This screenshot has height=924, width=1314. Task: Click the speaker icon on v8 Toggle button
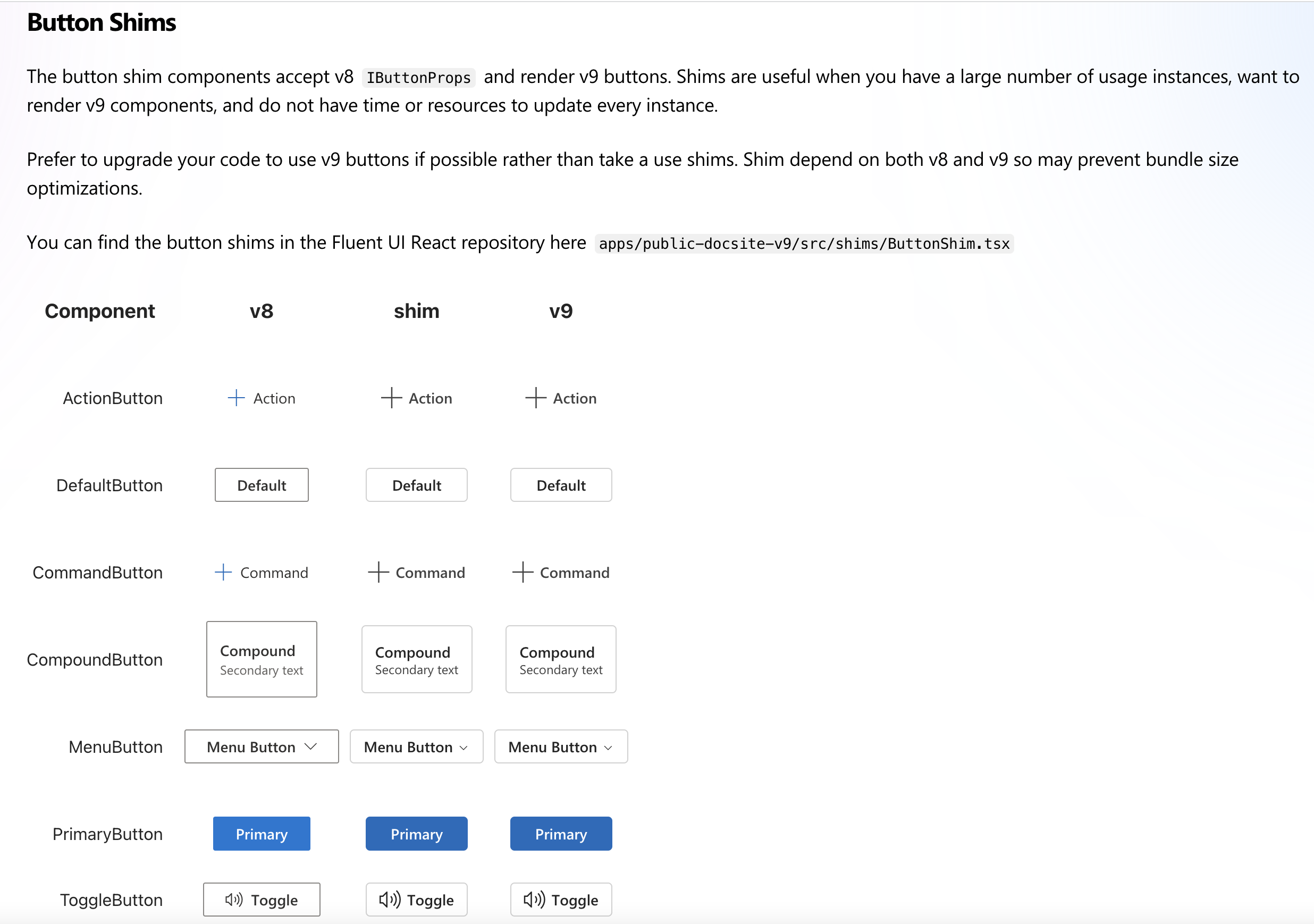(233, 899)
